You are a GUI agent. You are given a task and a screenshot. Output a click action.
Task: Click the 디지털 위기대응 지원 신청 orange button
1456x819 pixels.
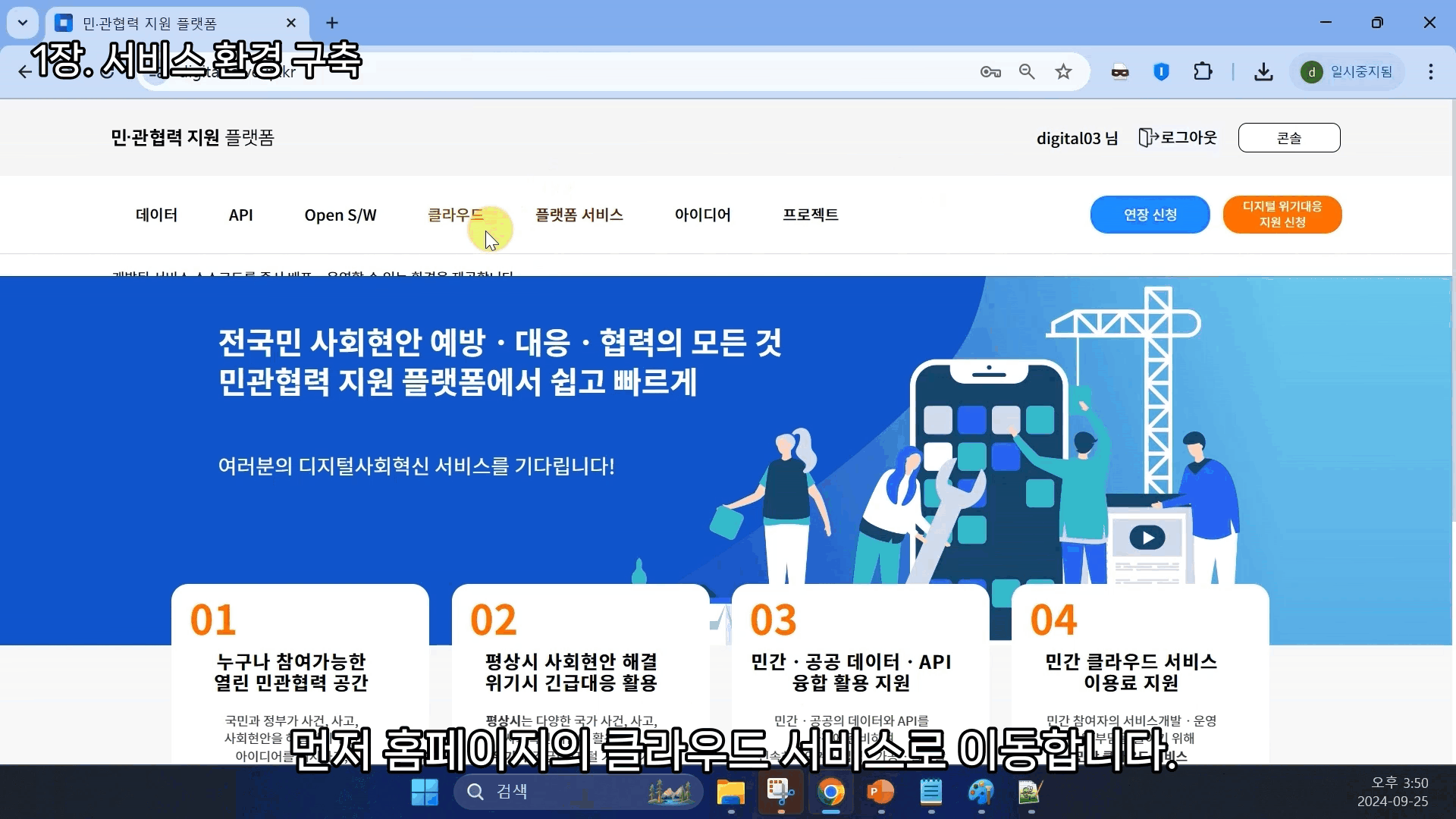(x=1282, y=215)
